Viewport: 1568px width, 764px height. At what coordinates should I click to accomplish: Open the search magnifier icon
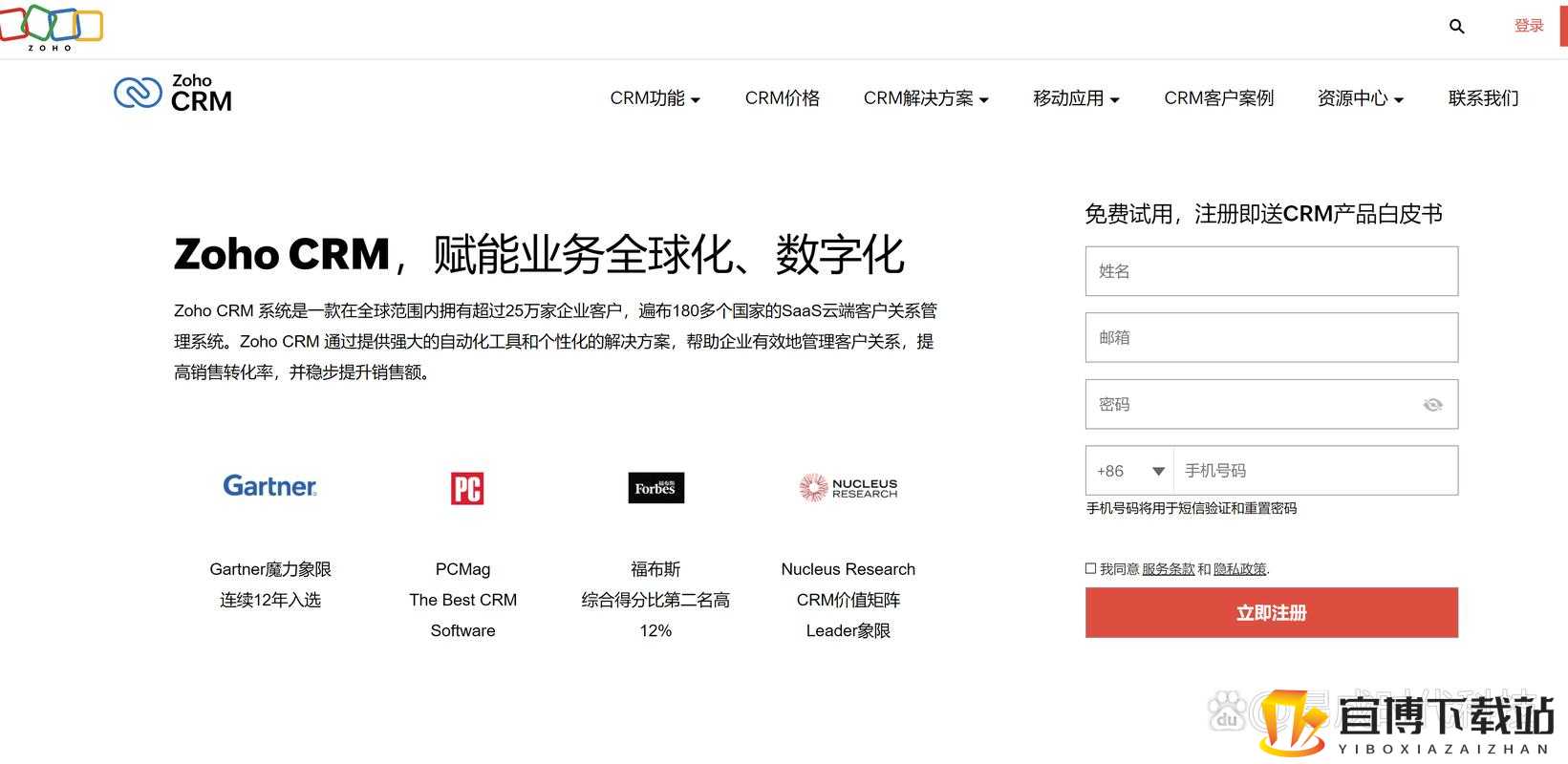[x=1456, y=27]
